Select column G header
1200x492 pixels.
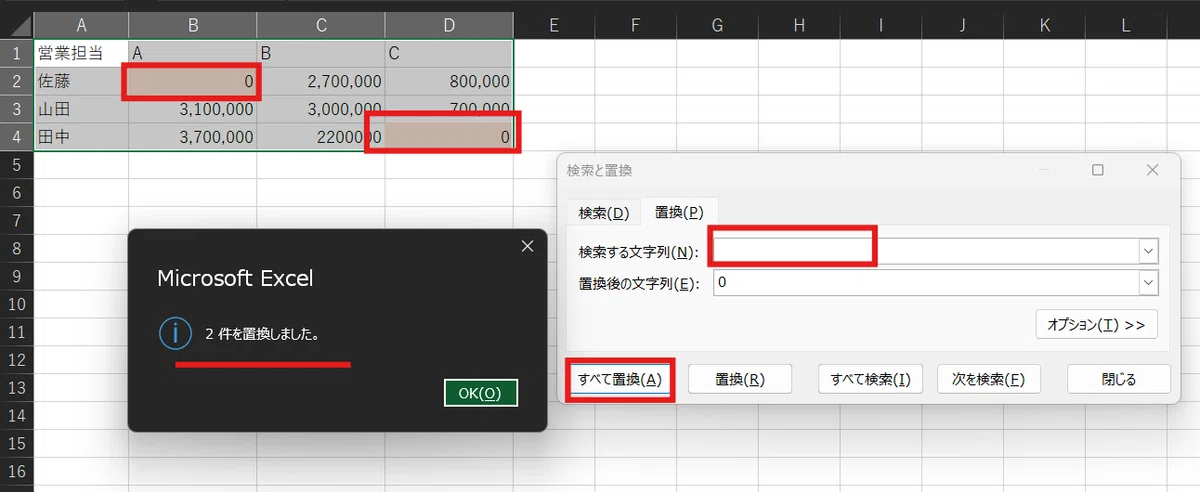pyautogui.click(x=717, y=25)
